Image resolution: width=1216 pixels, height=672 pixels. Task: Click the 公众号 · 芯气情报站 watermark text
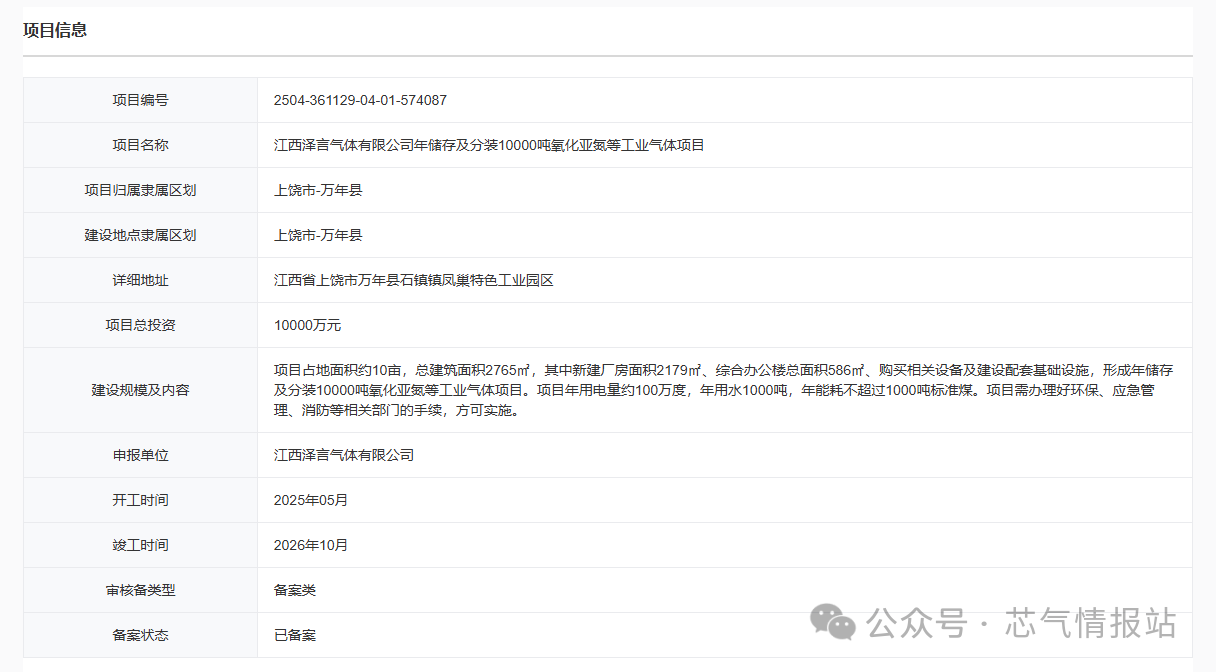pos(1020,623)
